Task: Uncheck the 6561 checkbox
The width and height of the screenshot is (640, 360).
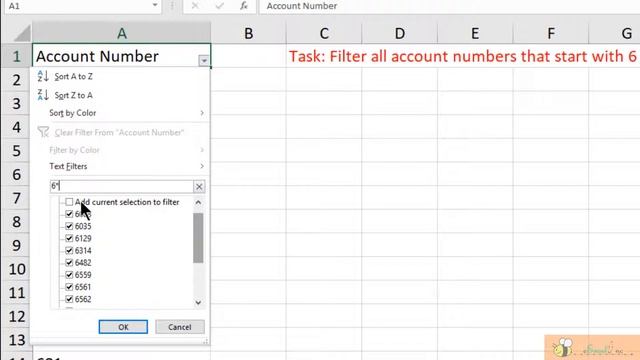Action: point(69,287)
